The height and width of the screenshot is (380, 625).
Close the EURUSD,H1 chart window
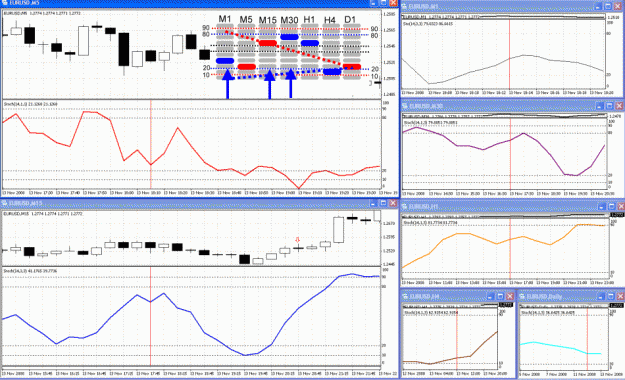tap(621, 207)
